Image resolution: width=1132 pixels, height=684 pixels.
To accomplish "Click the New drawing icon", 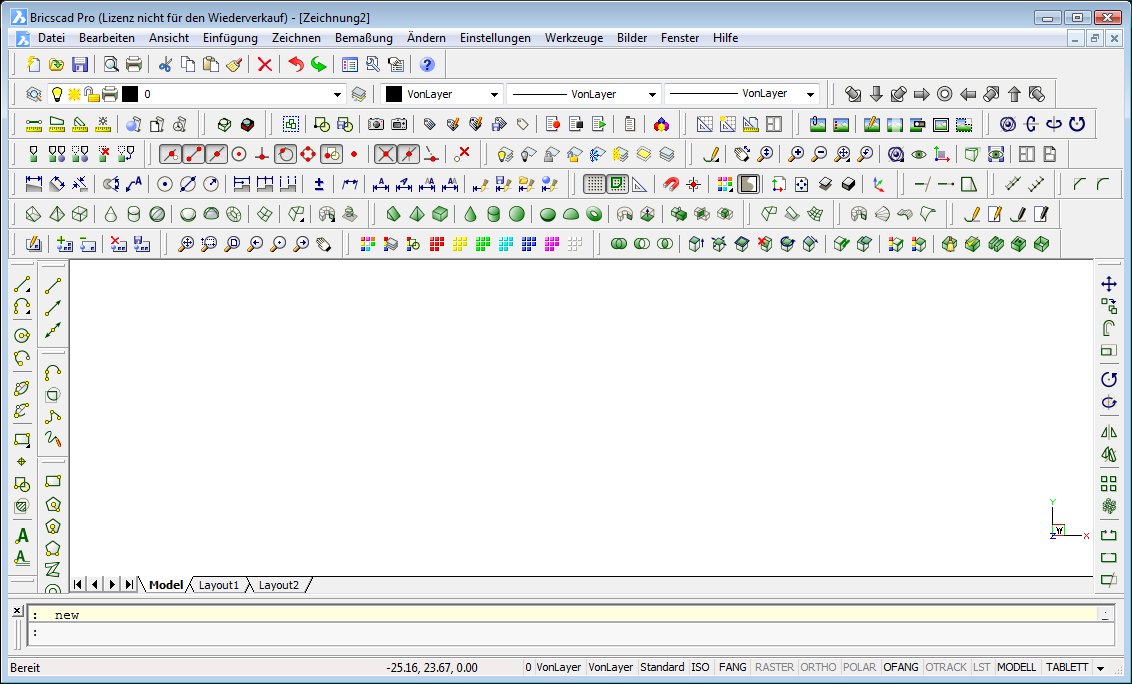I will [33, 64].
